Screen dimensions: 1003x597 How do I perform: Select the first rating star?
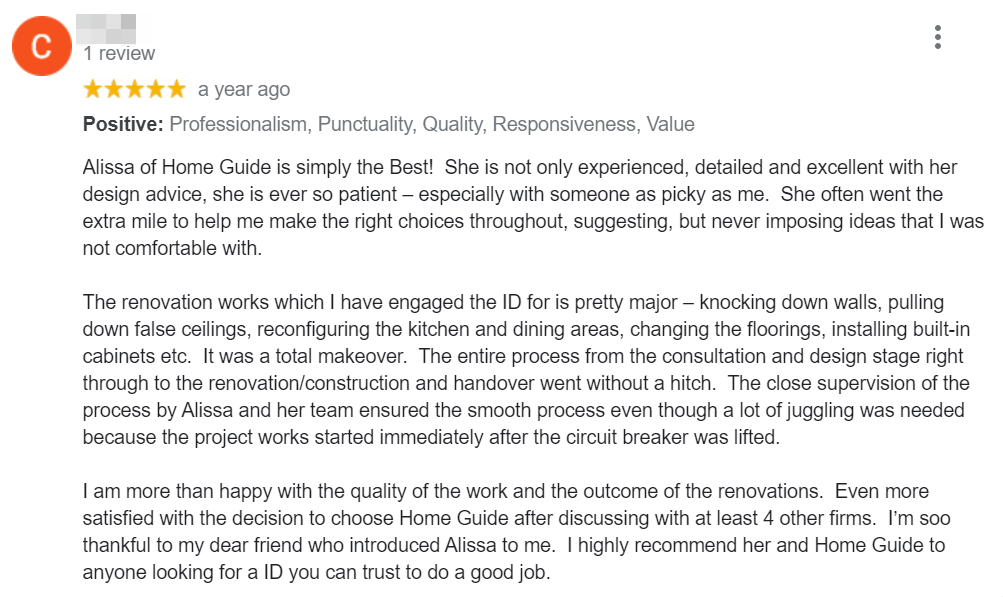pos(93,89)
